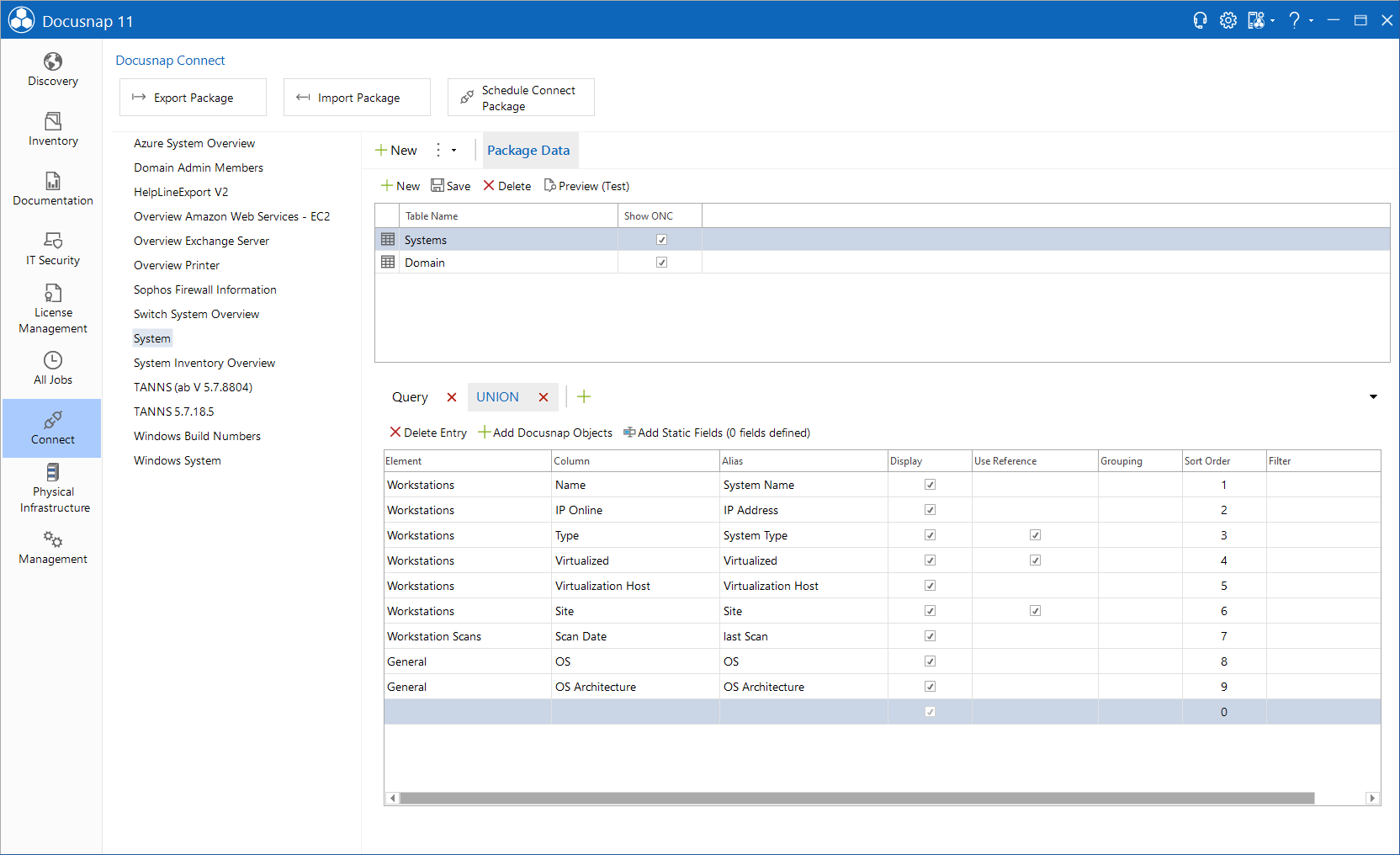Open the Documentation section
The width and height of the screenshot is (1400, 855).
click(52, 189)
